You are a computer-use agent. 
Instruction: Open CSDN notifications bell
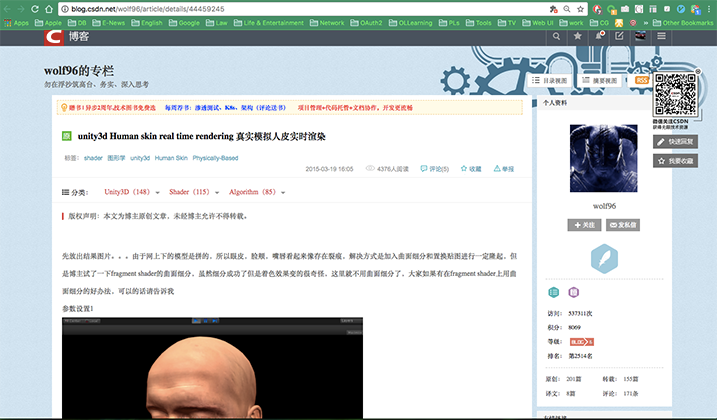599,36
